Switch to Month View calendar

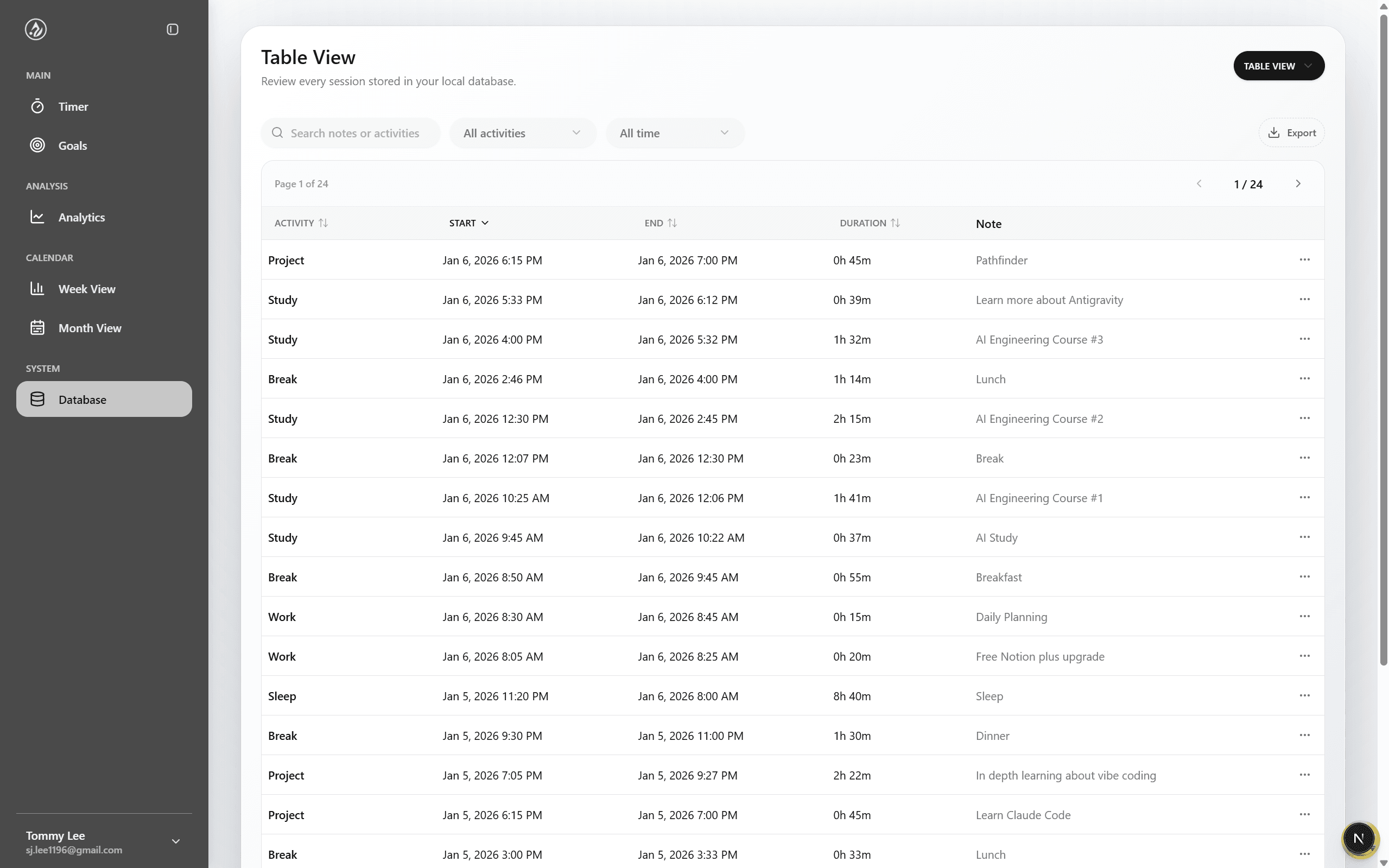[x=90, y=328]
